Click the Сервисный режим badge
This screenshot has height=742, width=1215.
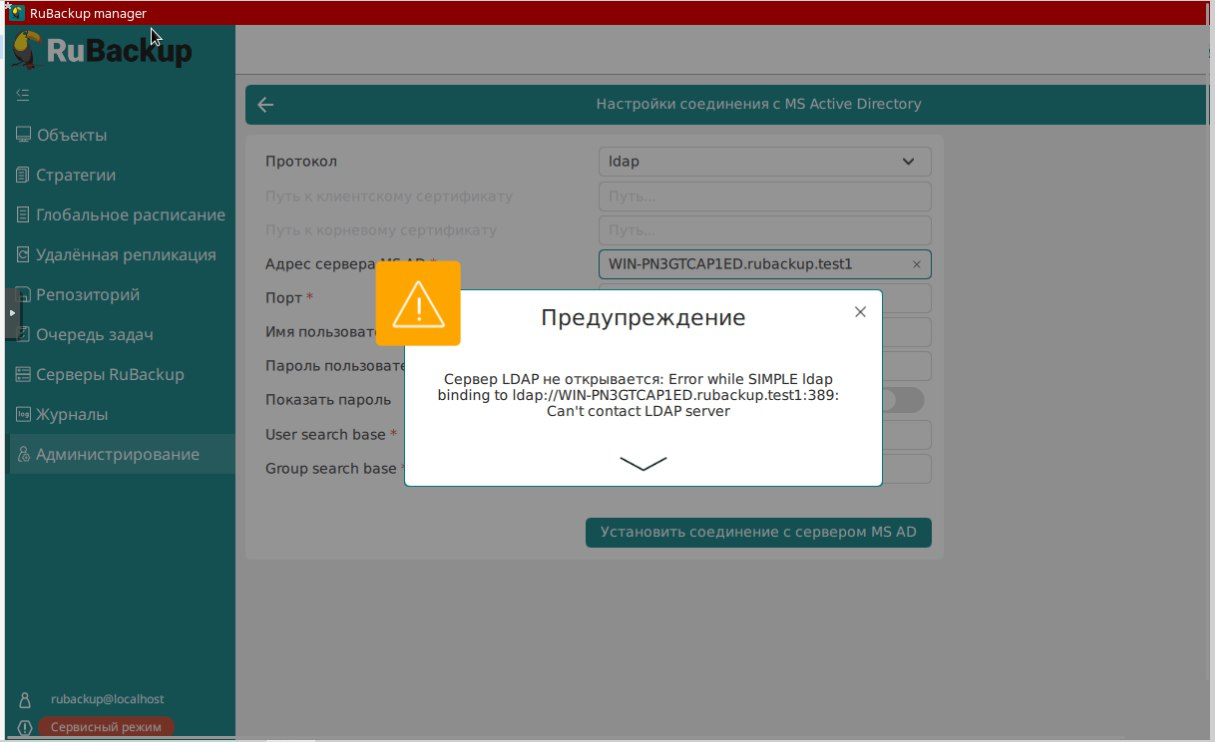pos(105,727)
